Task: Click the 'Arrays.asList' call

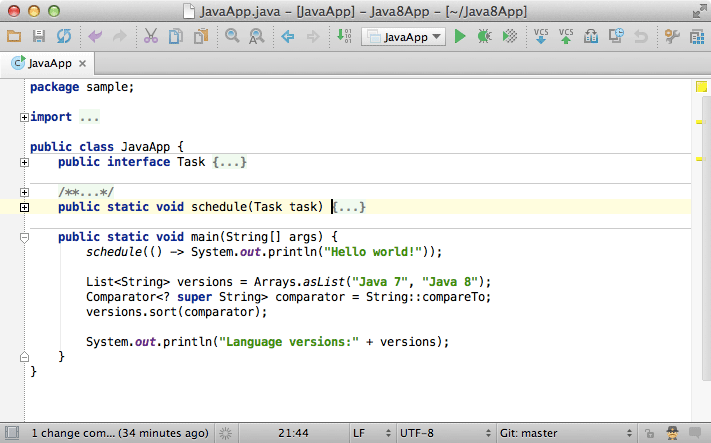Action: point(299,282)
